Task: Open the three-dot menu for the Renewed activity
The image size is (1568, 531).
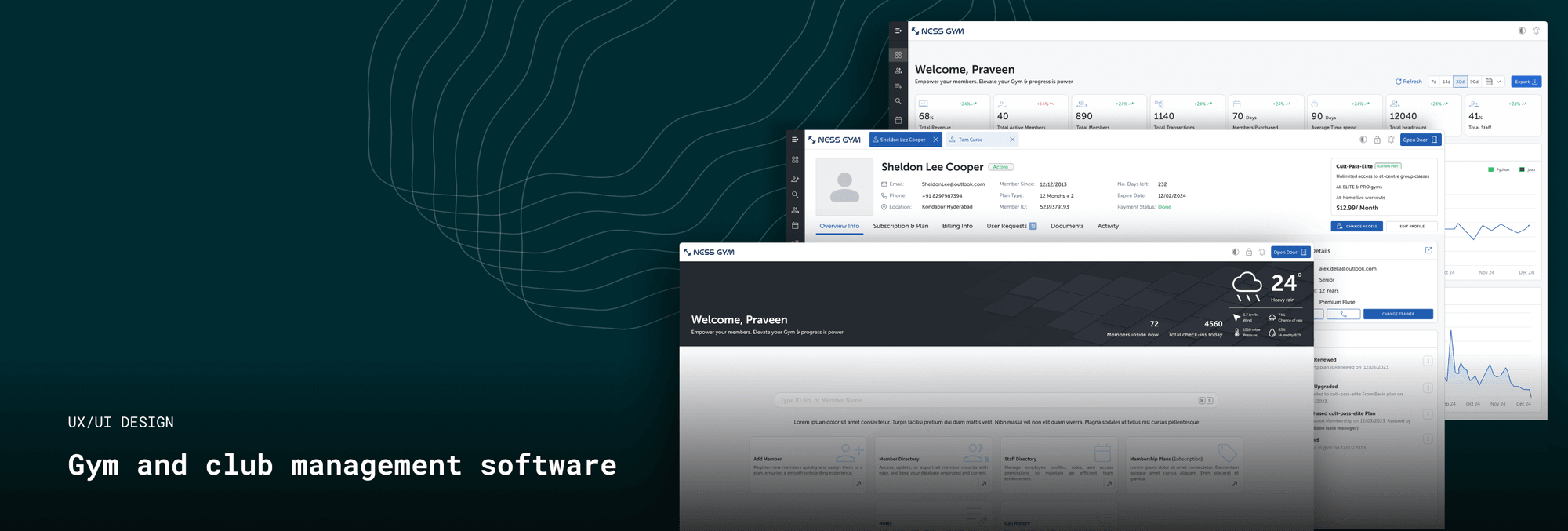Action: 1428,361
